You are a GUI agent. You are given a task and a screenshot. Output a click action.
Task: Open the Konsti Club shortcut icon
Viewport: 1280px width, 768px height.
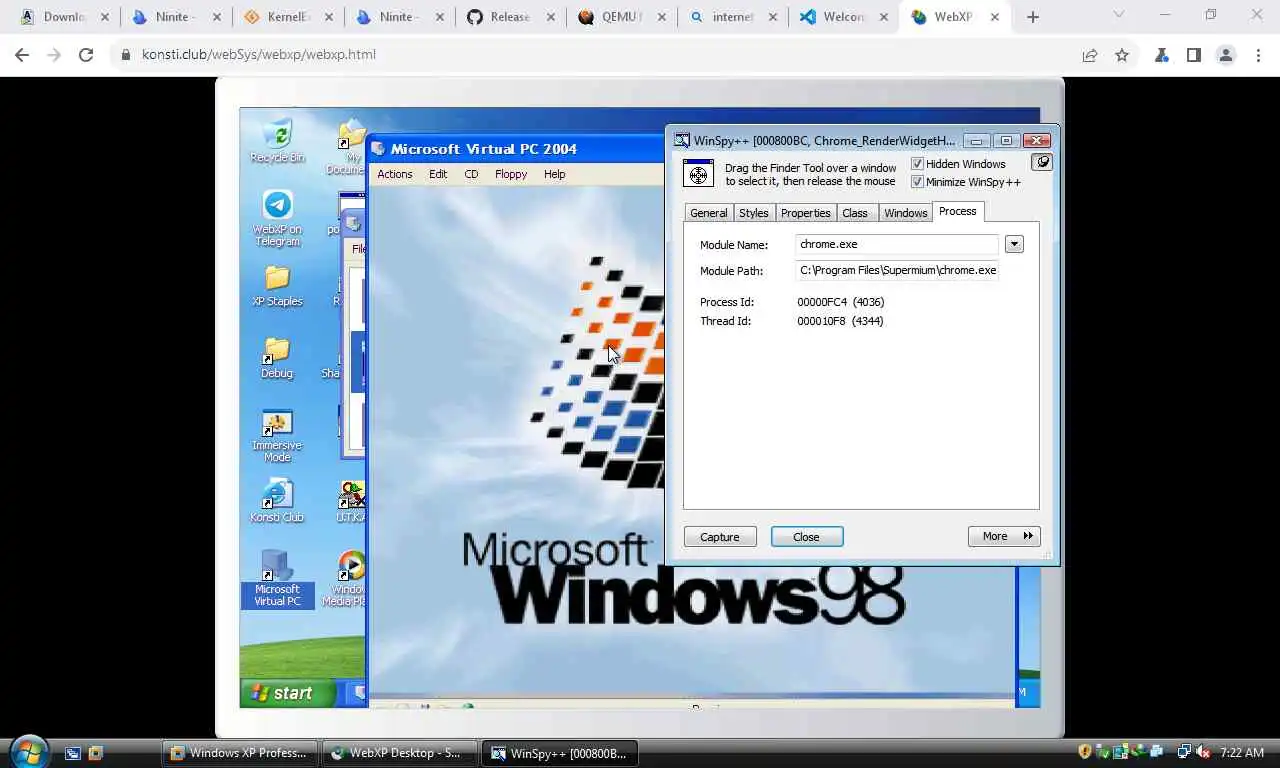[x=277, y=502]
